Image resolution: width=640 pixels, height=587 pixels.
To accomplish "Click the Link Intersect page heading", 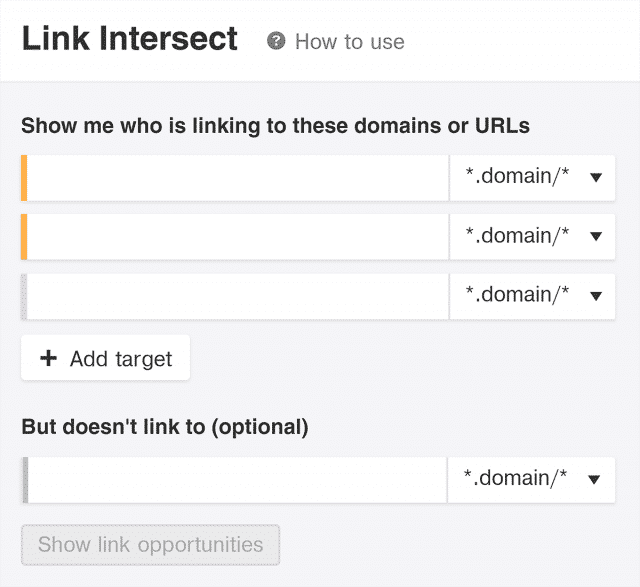I will [x=129, y=38].
